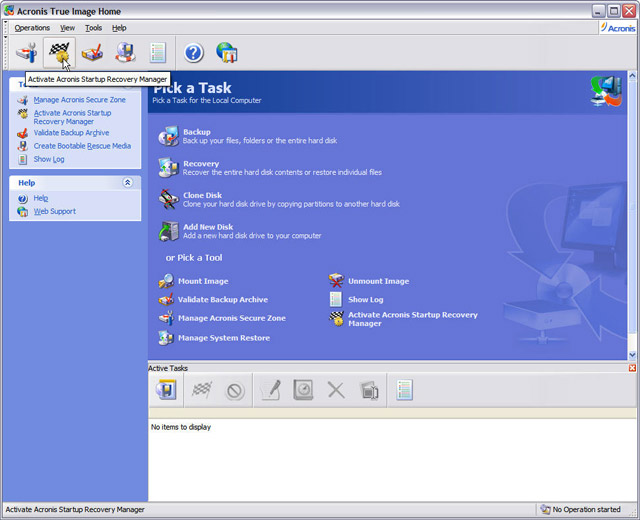Click the Create Bootable Rescue Media toolbar icon
This screenshot has height=520, width=640.
125,53
